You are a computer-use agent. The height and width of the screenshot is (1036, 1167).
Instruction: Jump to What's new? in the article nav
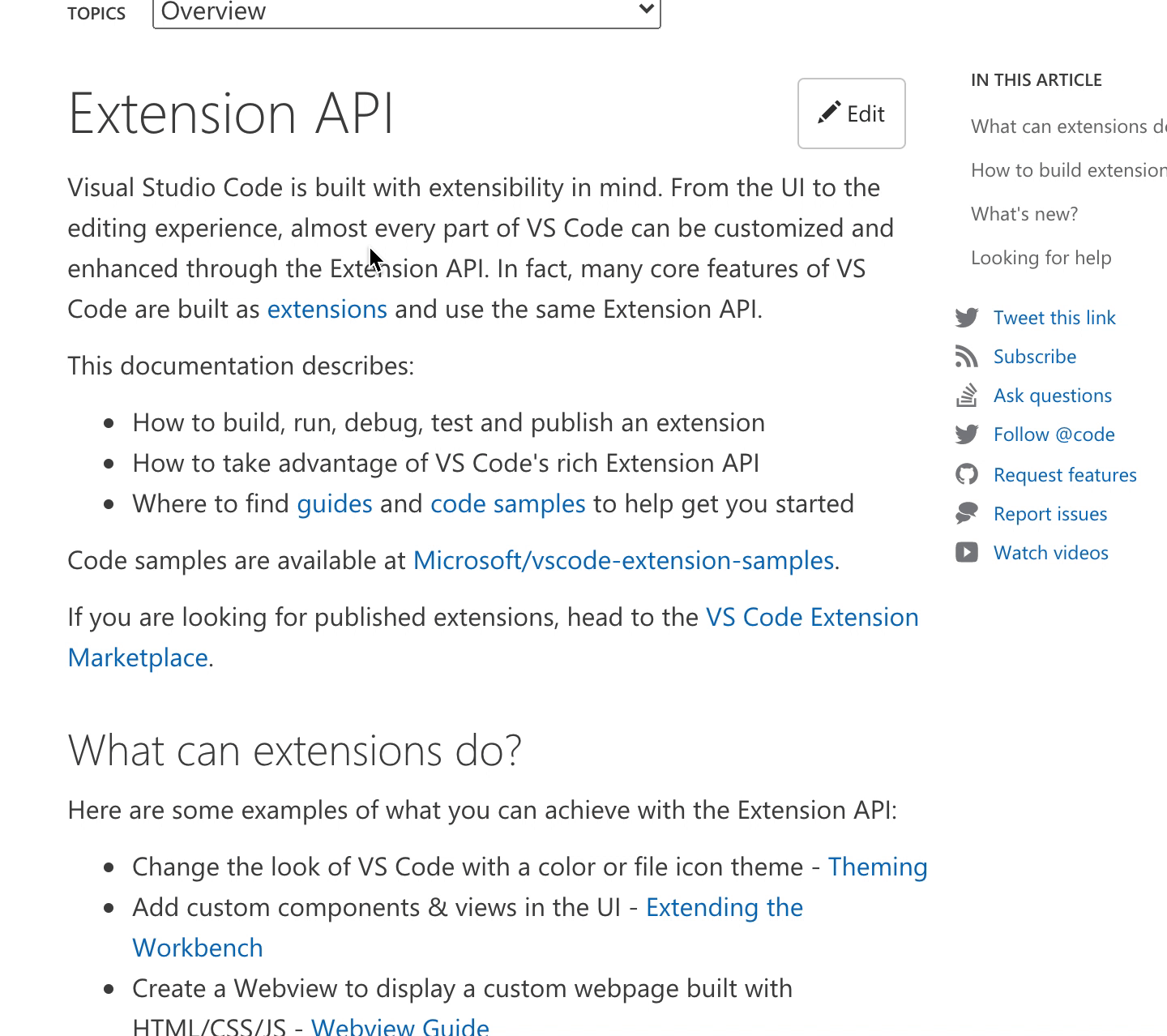1024,213
